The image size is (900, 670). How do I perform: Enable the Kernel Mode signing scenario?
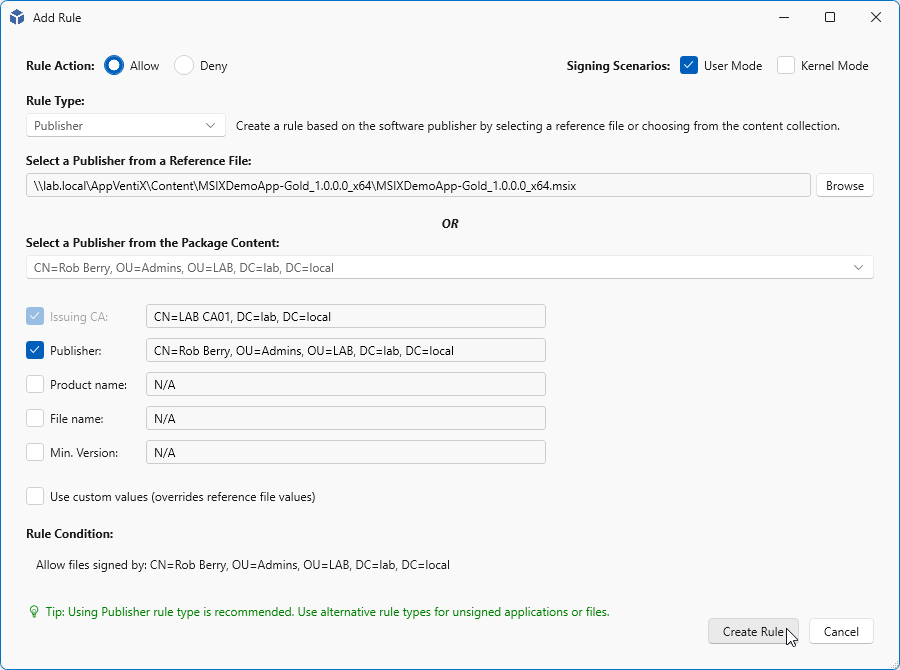pyautogui.click(x=786, y=65)
